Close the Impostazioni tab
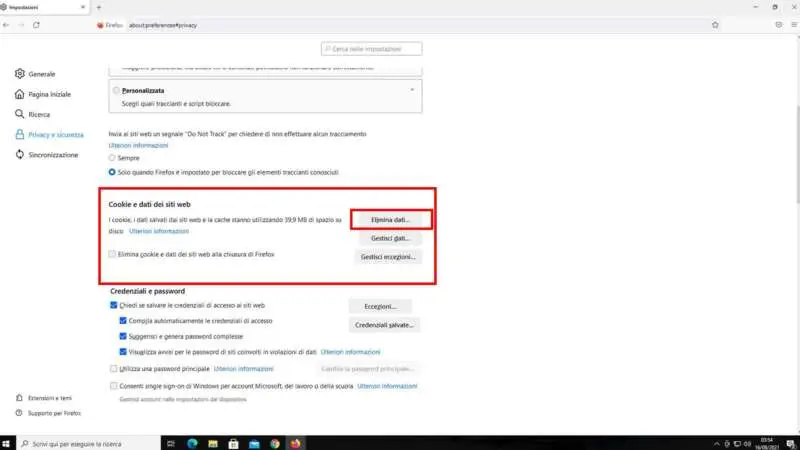The image size is (800, 450). [x=83, y=7]
